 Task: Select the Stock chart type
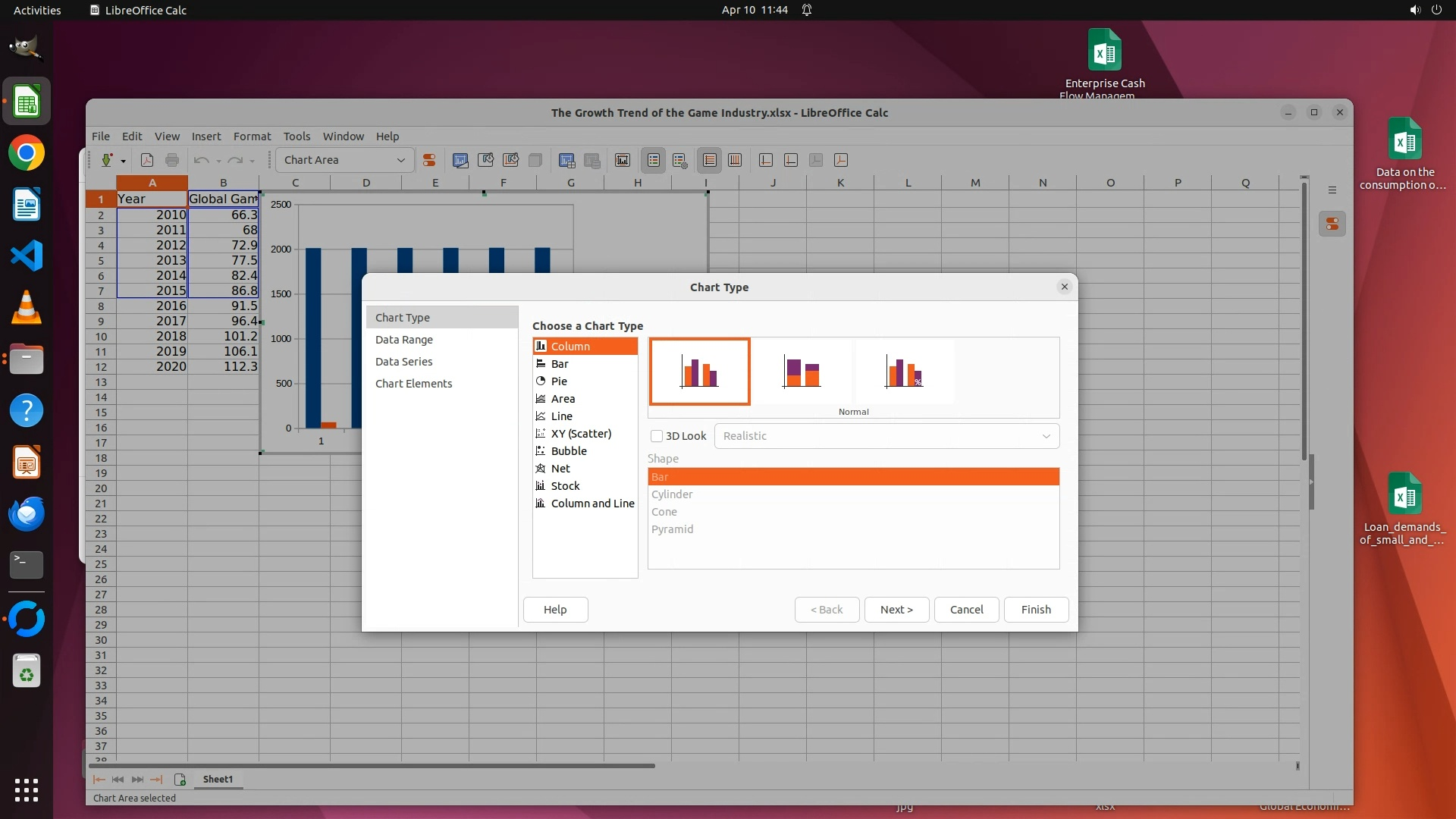(x=565, y=486)
